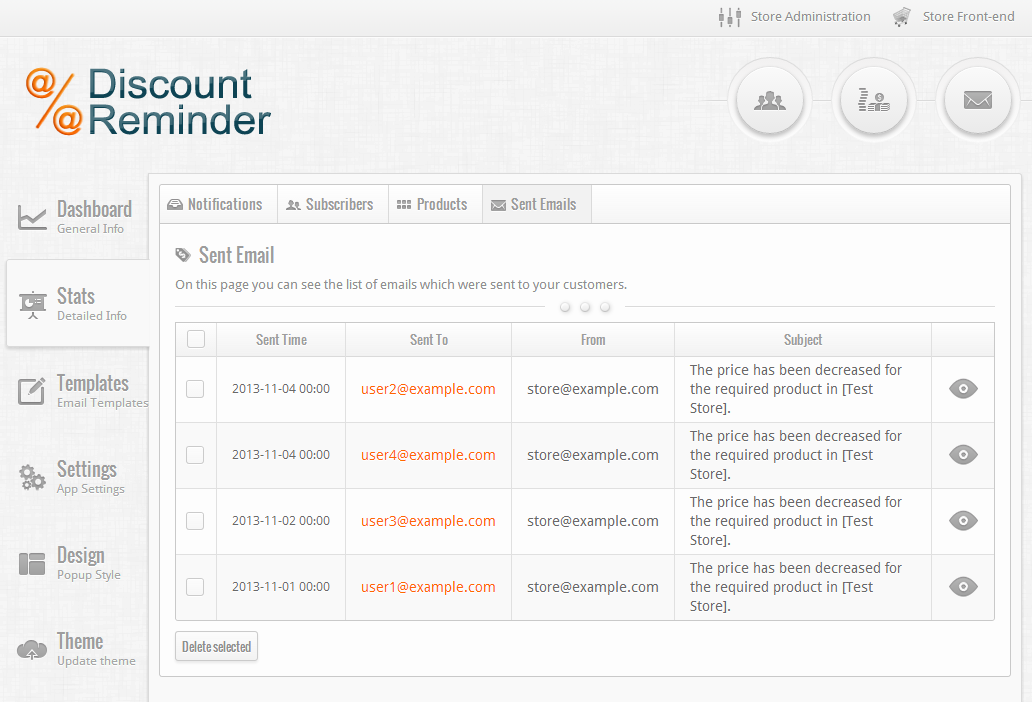The image size is (1032, 702).
Task: Click the coins round icon in header
Action: point(873,100)
